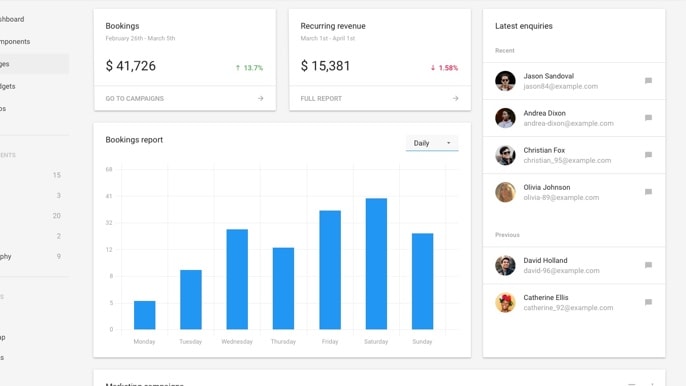
Task: Open Widgets in sidebar menu
Action: 34,86
